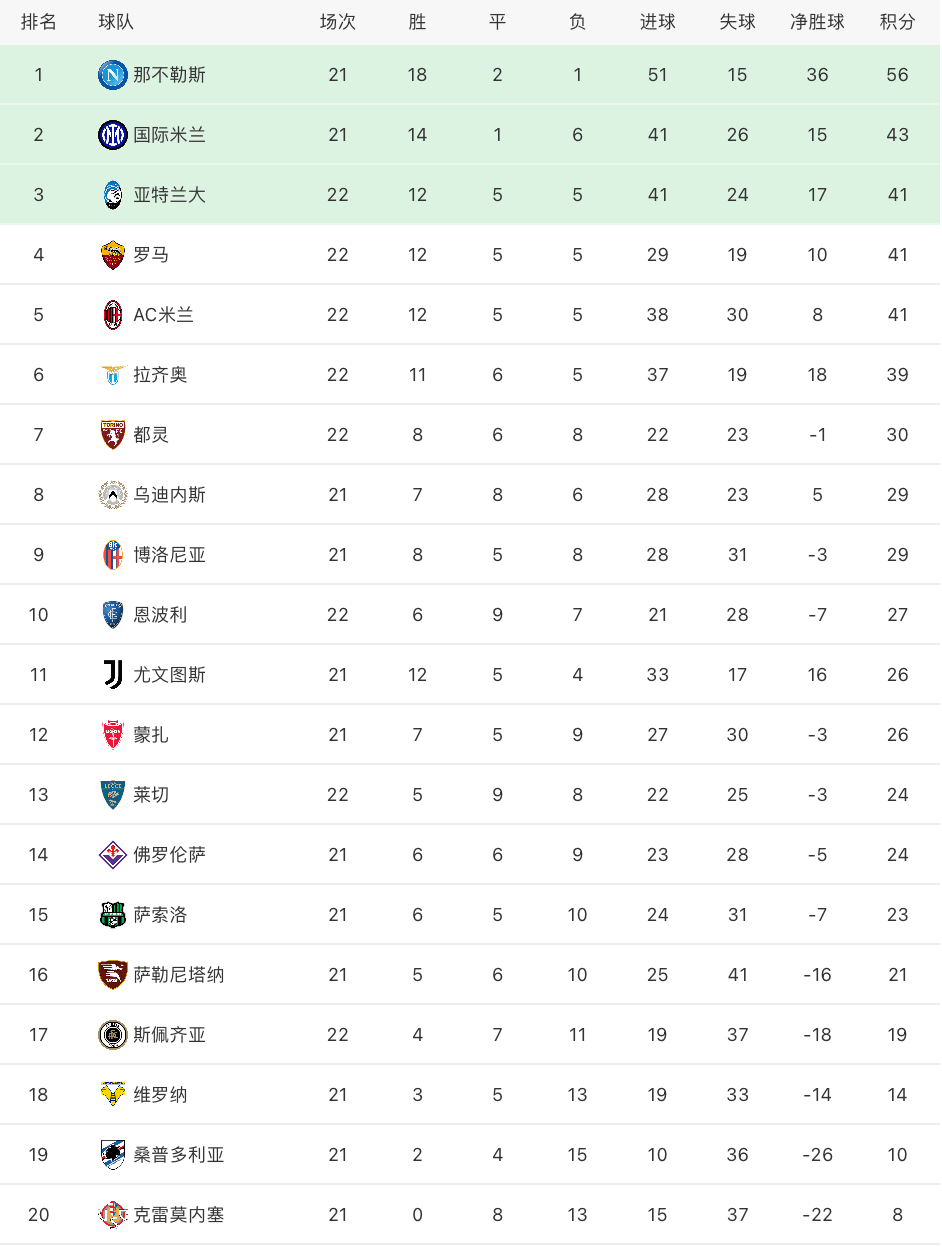Click the 排名 ranking column header
Image resolution: width=942 pixels, height=1246 pixels.
pyautogui.click(x=38, y=22)
